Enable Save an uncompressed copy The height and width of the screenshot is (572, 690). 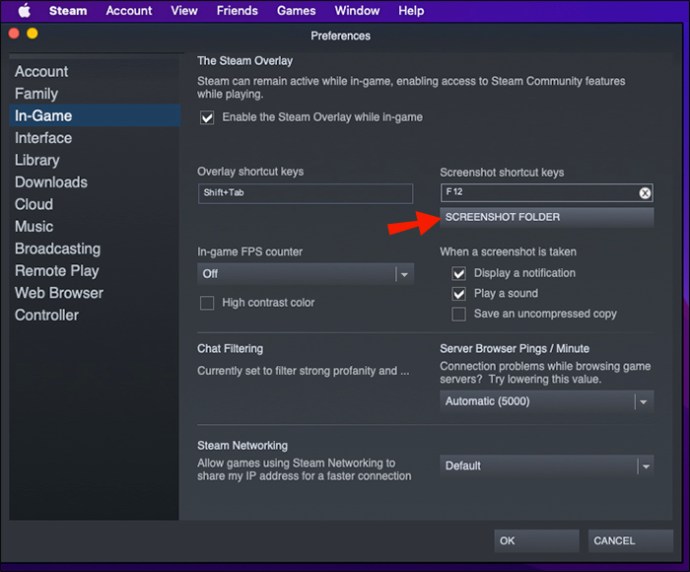click(459, 314)
